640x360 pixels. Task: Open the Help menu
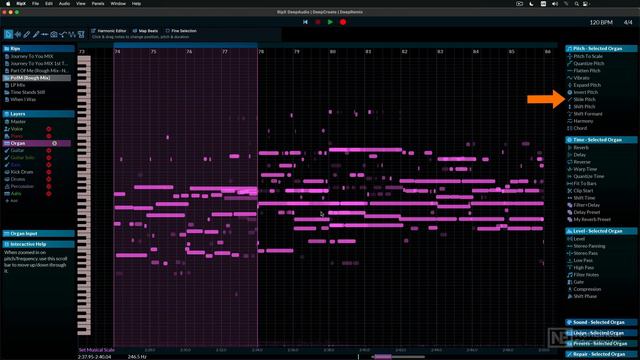pos(136,4)
